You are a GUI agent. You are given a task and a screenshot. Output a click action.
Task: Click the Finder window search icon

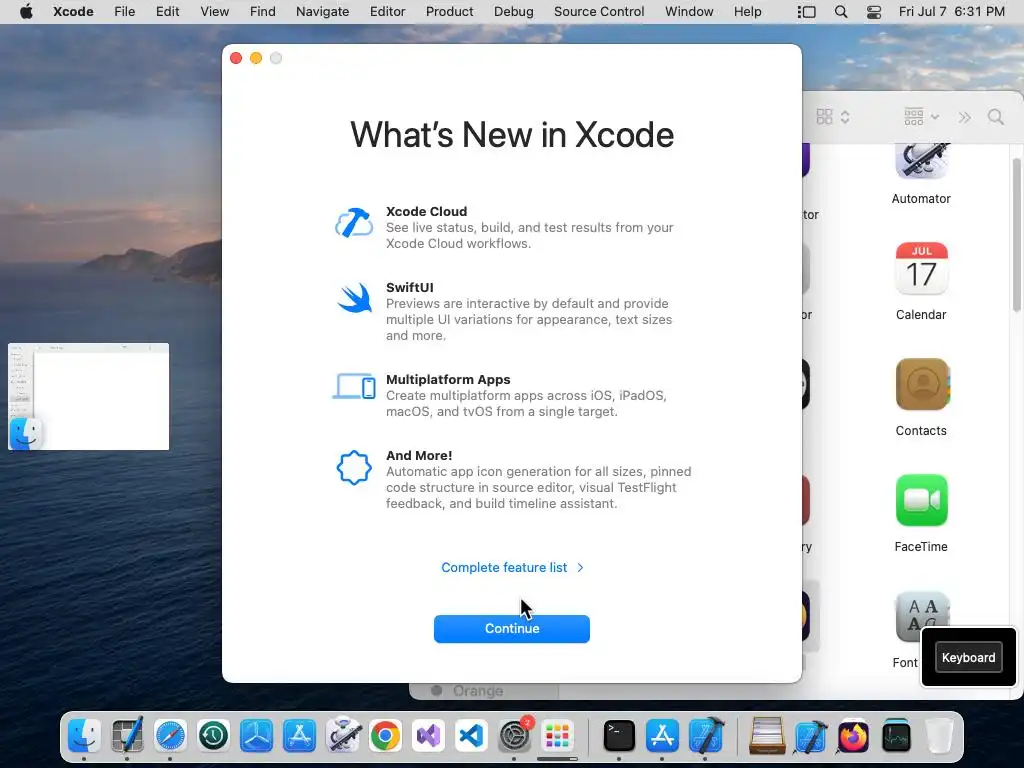995,117
